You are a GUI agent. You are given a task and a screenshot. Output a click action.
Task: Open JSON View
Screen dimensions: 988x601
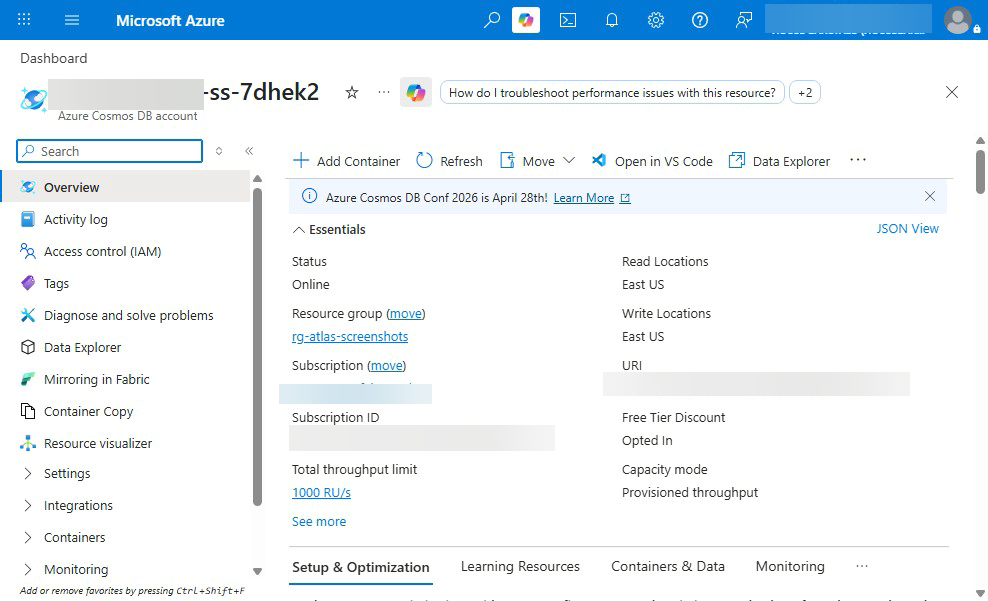tap(907, 229)
